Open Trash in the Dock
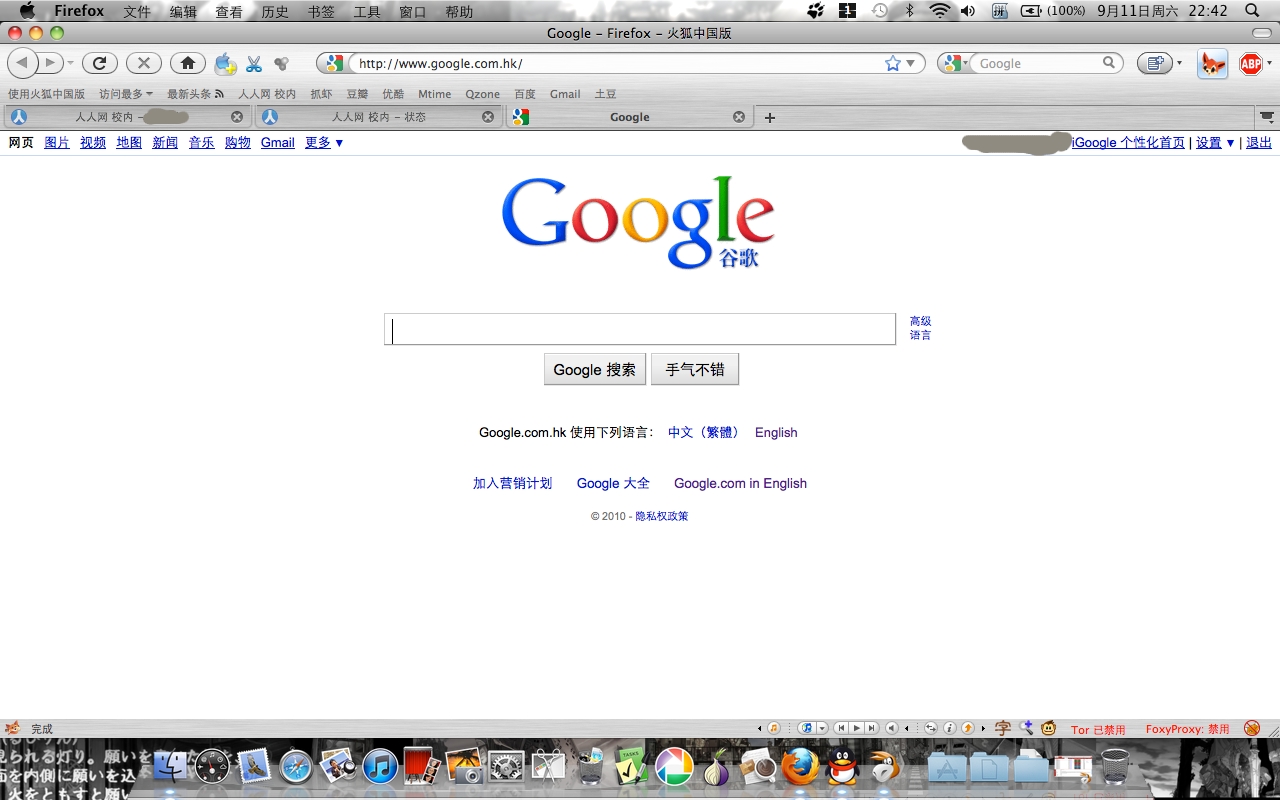The height and width of the screenshot is (800, 1280). click(1115, 767)
